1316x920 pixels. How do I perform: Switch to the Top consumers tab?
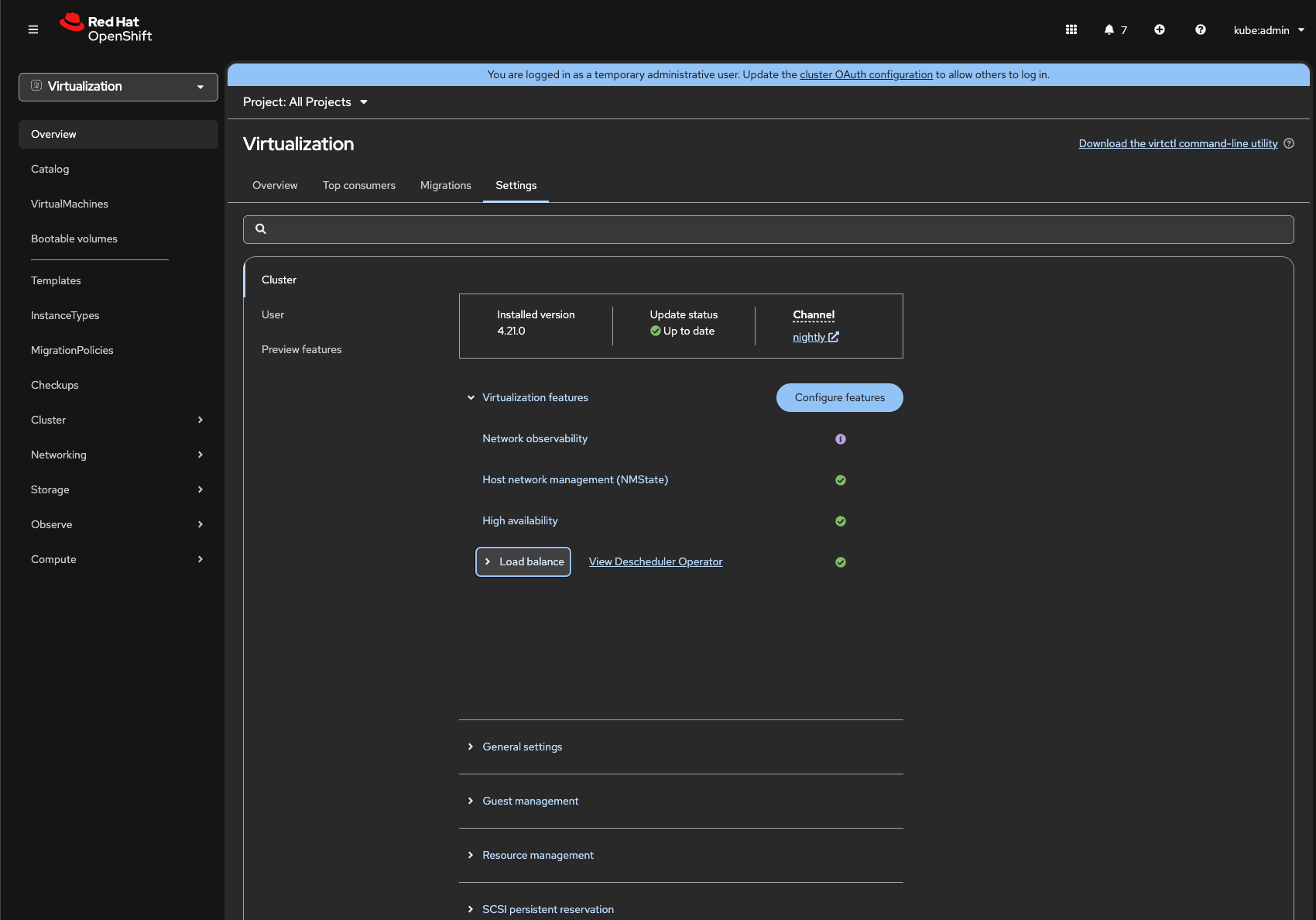coord(358,185)
